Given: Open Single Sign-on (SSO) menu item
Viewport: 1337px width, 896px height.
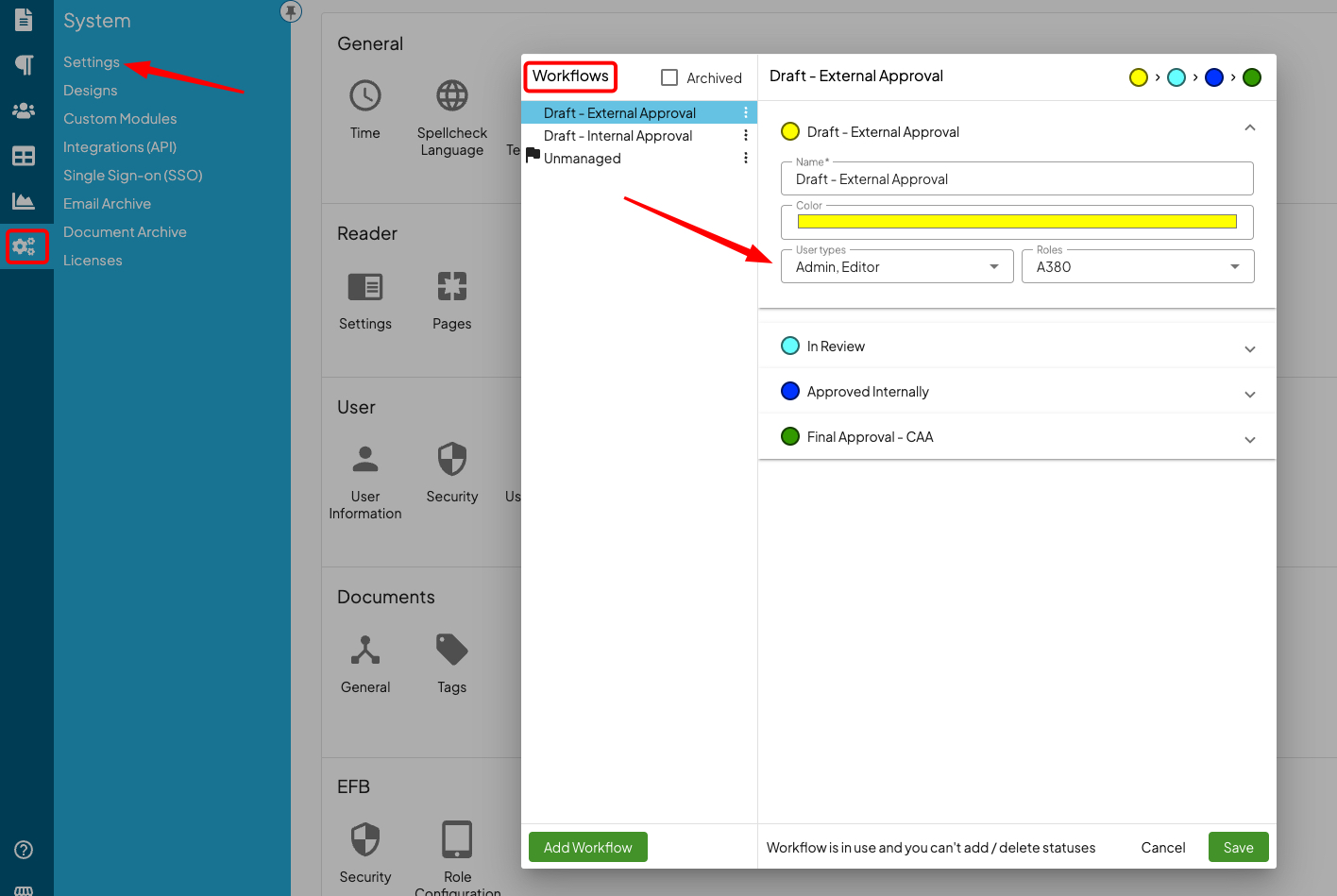Looking at the screenshot, I should [133, 176].
